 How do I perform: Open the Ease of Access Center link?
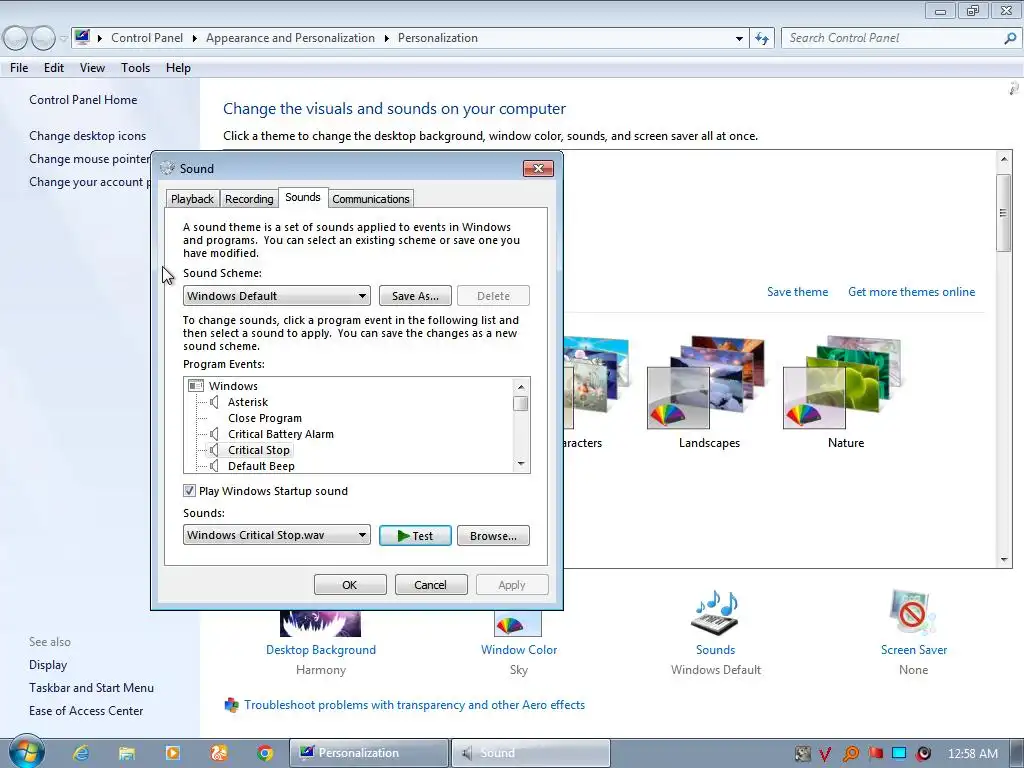[86, 711]
